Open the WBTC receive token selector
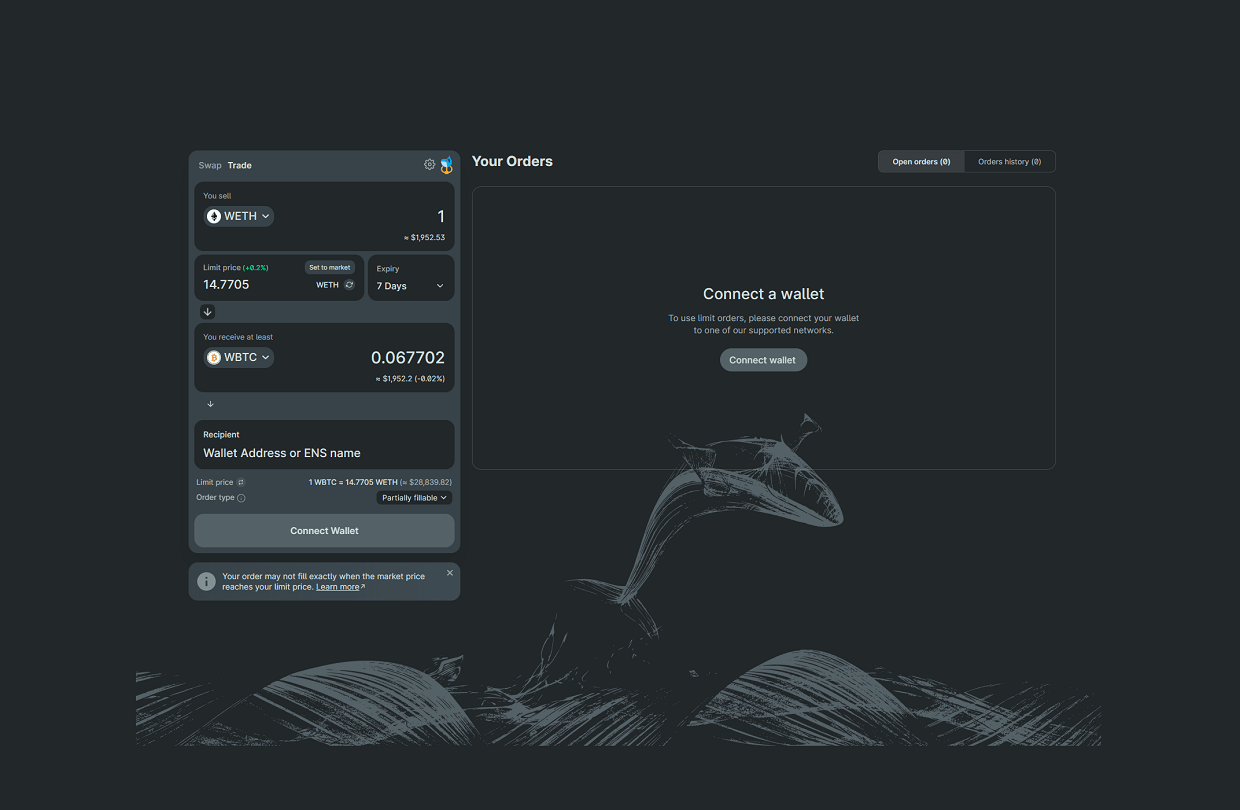 239,357
